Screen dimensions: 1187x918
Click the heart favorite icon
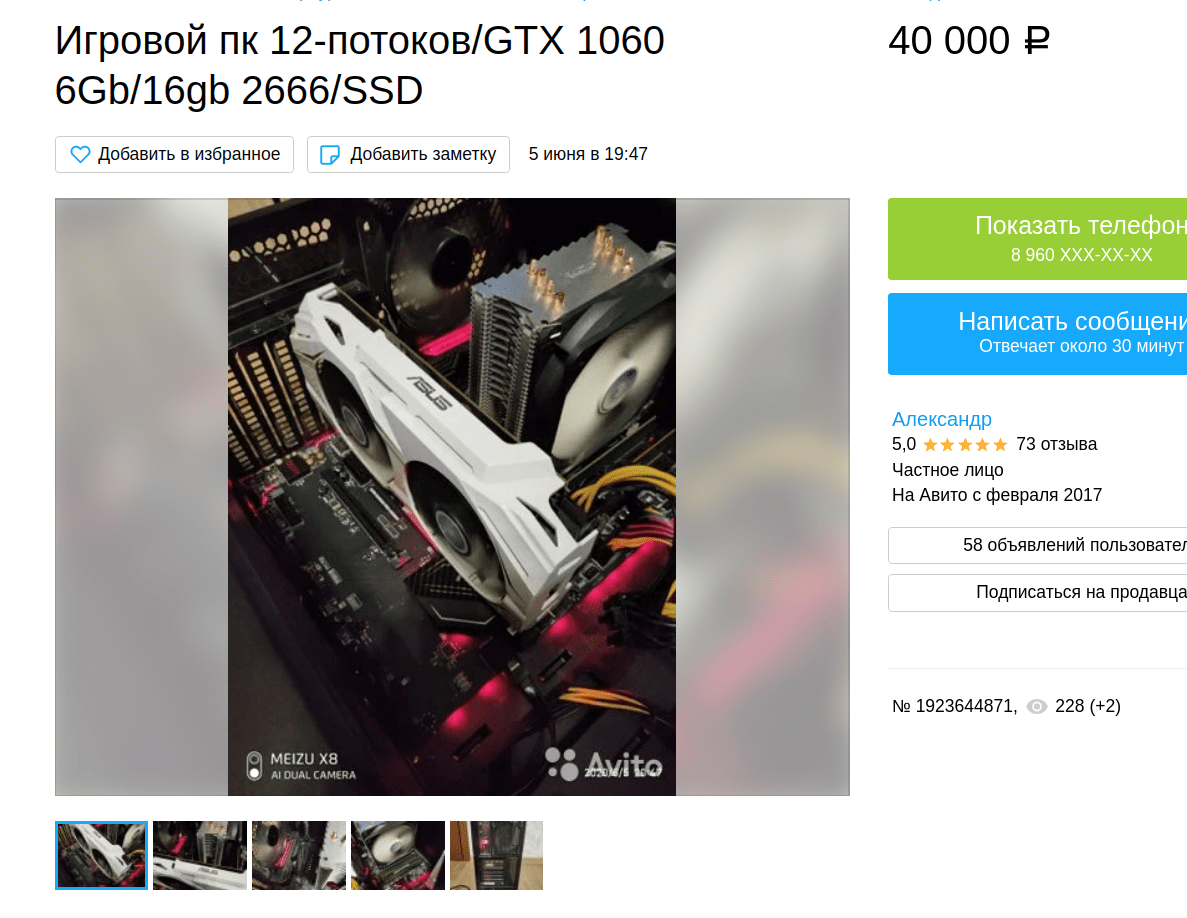(80, 154)
